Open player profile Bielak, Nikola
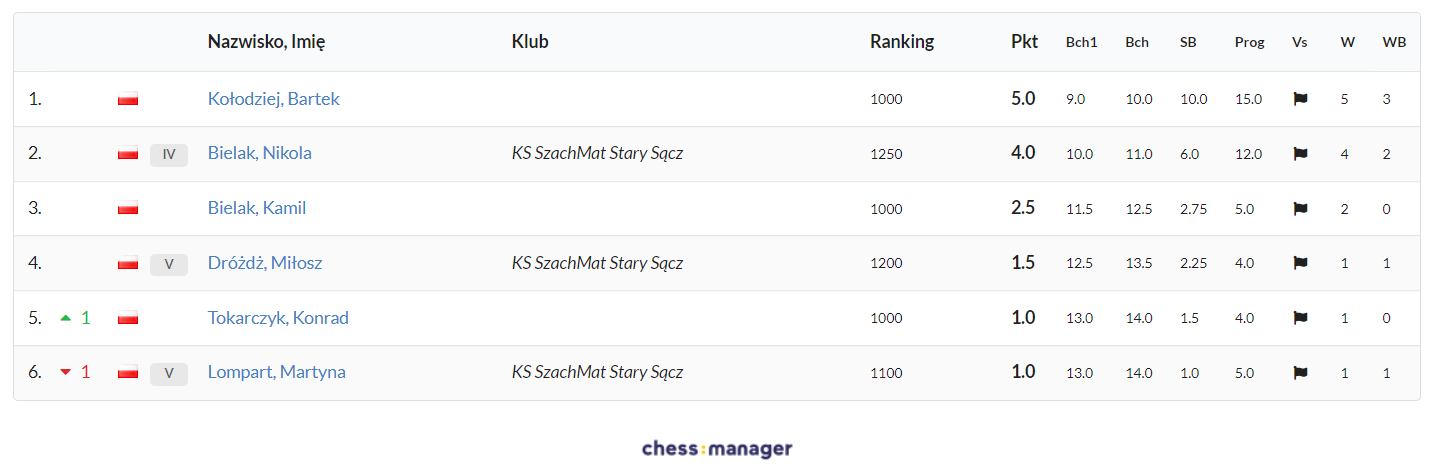Screen dimensions: 1433x468 pos(259,153)
